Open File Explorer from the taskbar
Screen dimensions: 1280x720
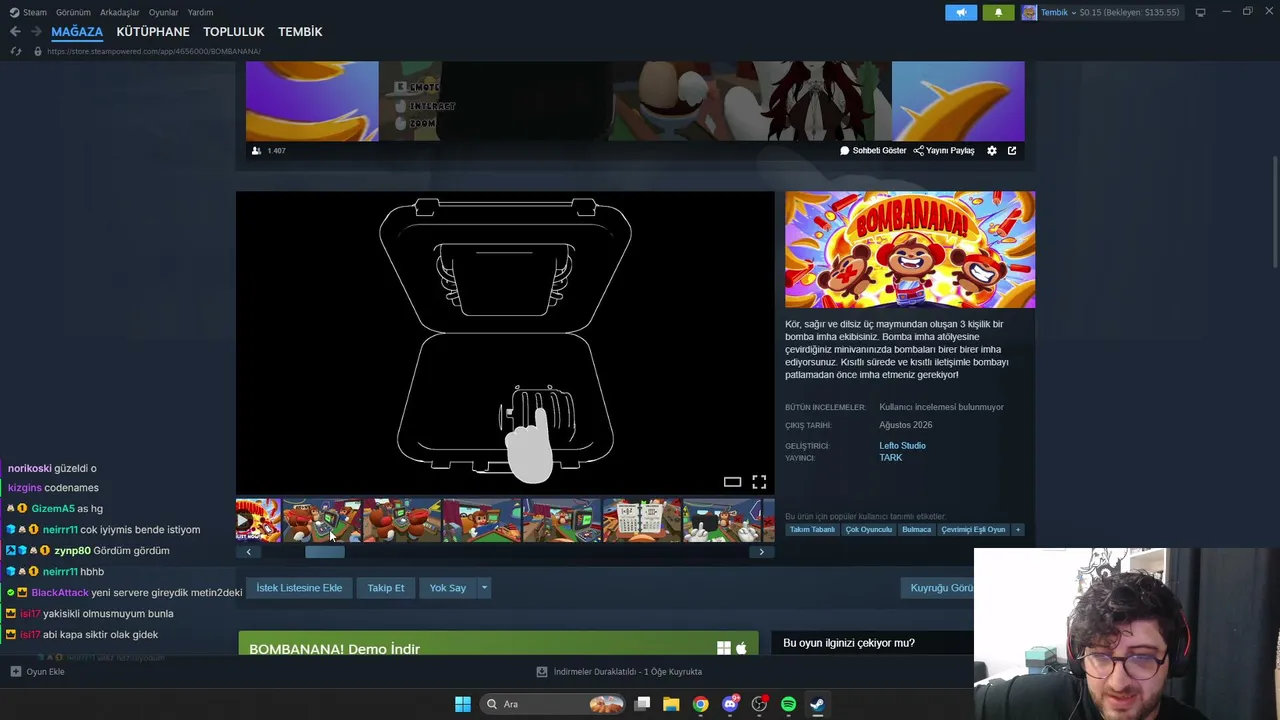[x=671, y=704]
